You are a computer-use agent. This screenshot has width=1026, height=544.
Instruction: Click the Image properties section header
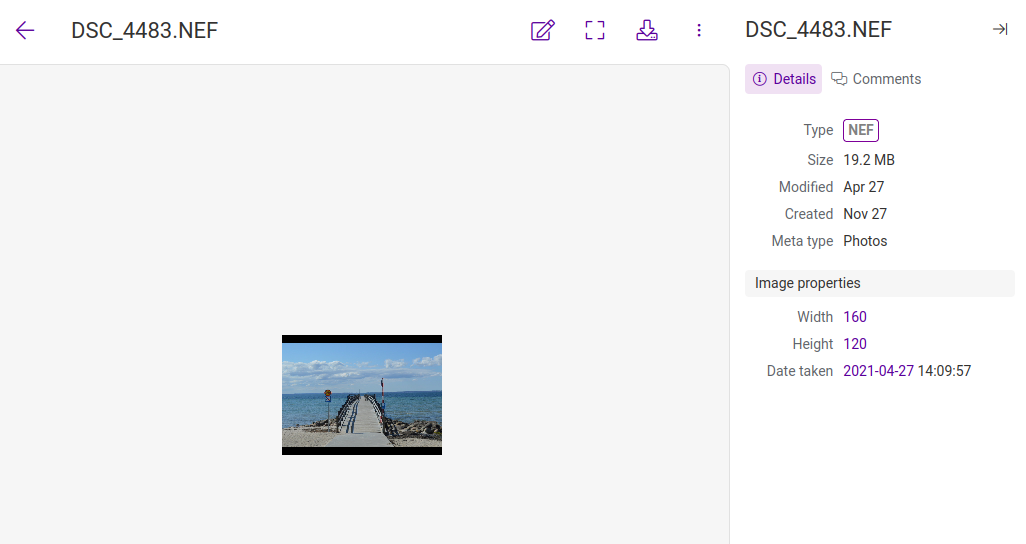point(879,283)
